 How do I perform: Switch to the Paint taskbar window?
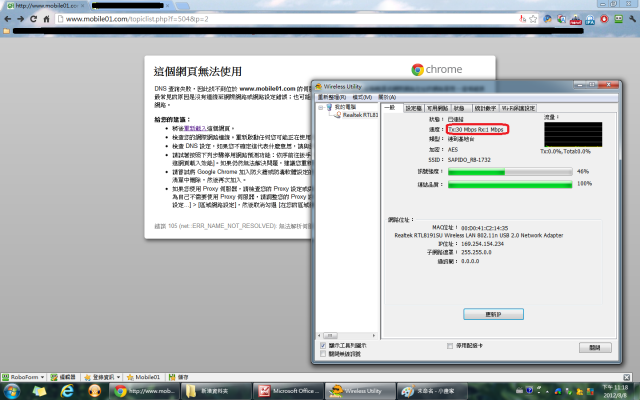pos(432,391)
